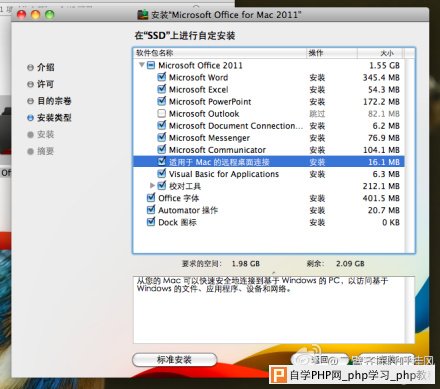The height and width of the screenshot is (389, 440).
Task: Click the 操作 column header
Action: click(332, 53)
